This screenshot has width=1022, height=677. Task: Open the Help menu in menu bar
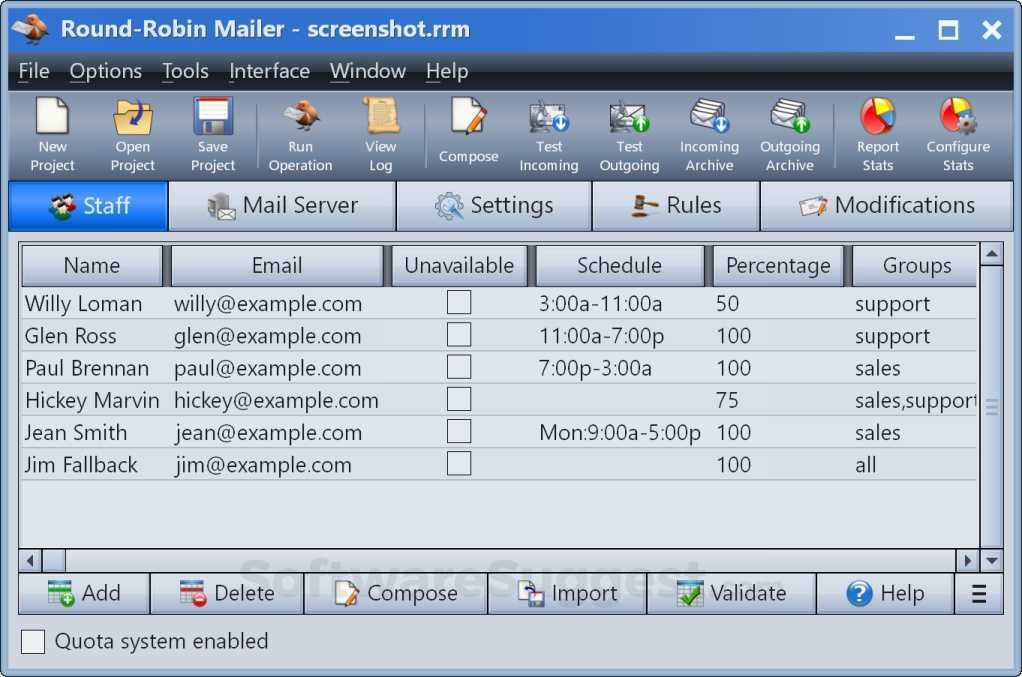coord(447,70)
